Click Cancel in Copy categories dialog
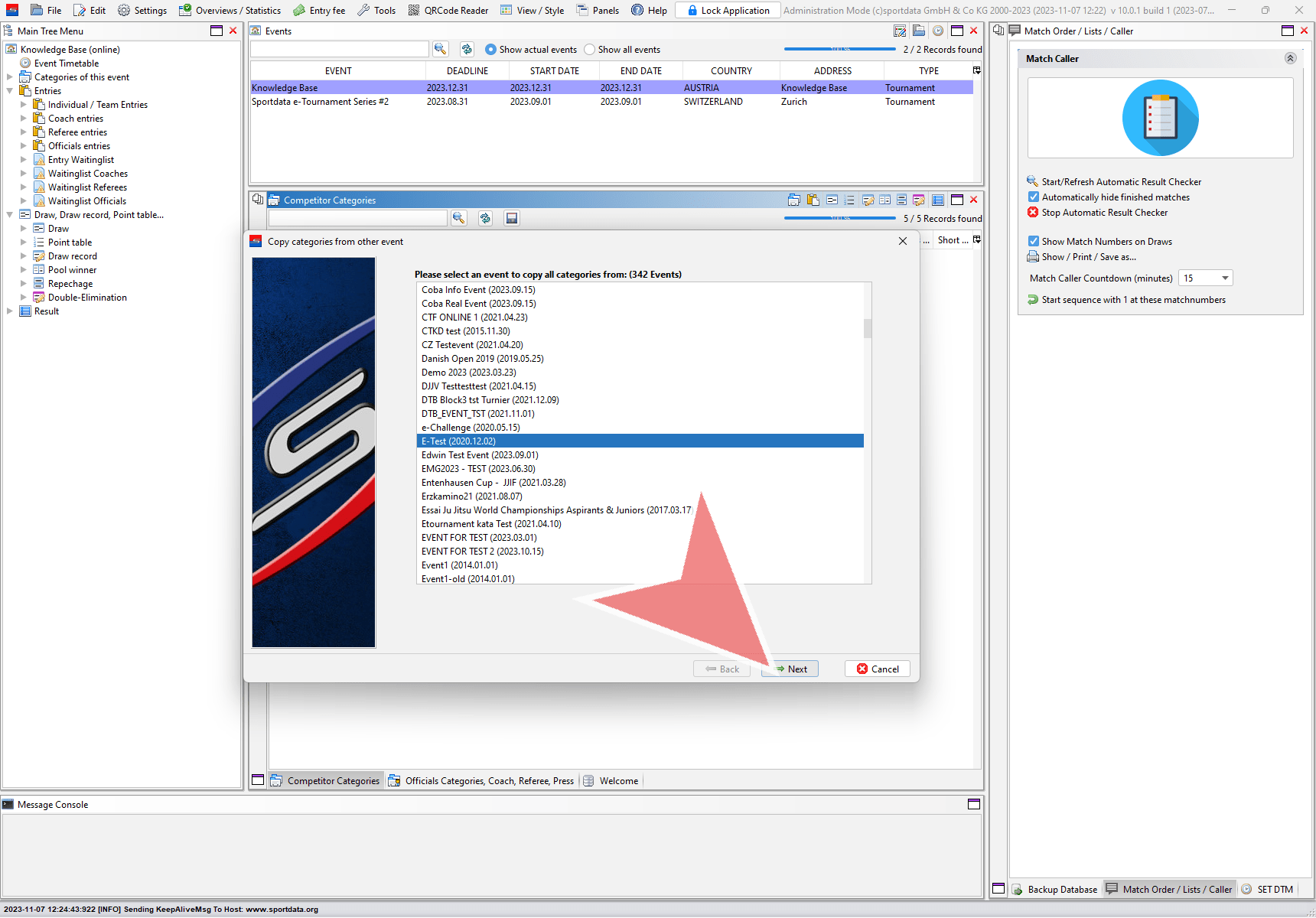1316x918 pixels. 878,669
